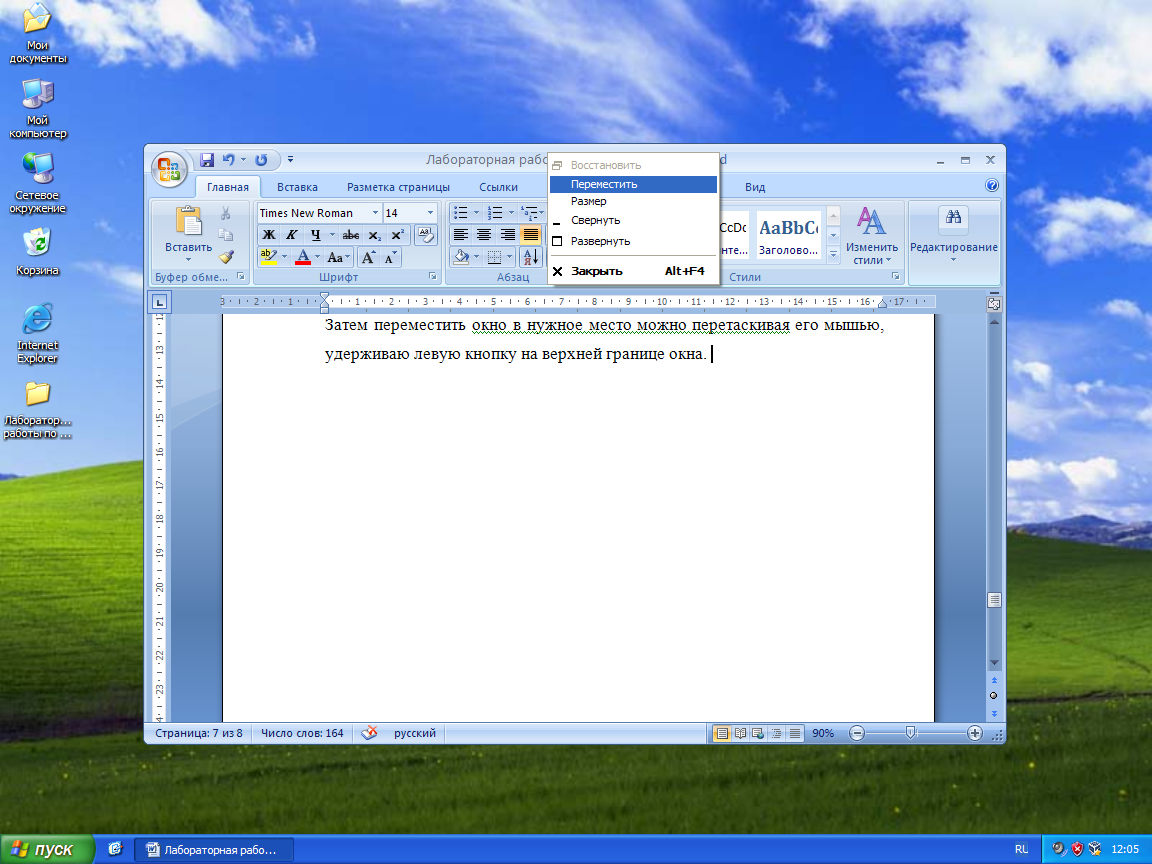
Task: Activate the Format Painter brush
Action: click(x=226, y=256)
